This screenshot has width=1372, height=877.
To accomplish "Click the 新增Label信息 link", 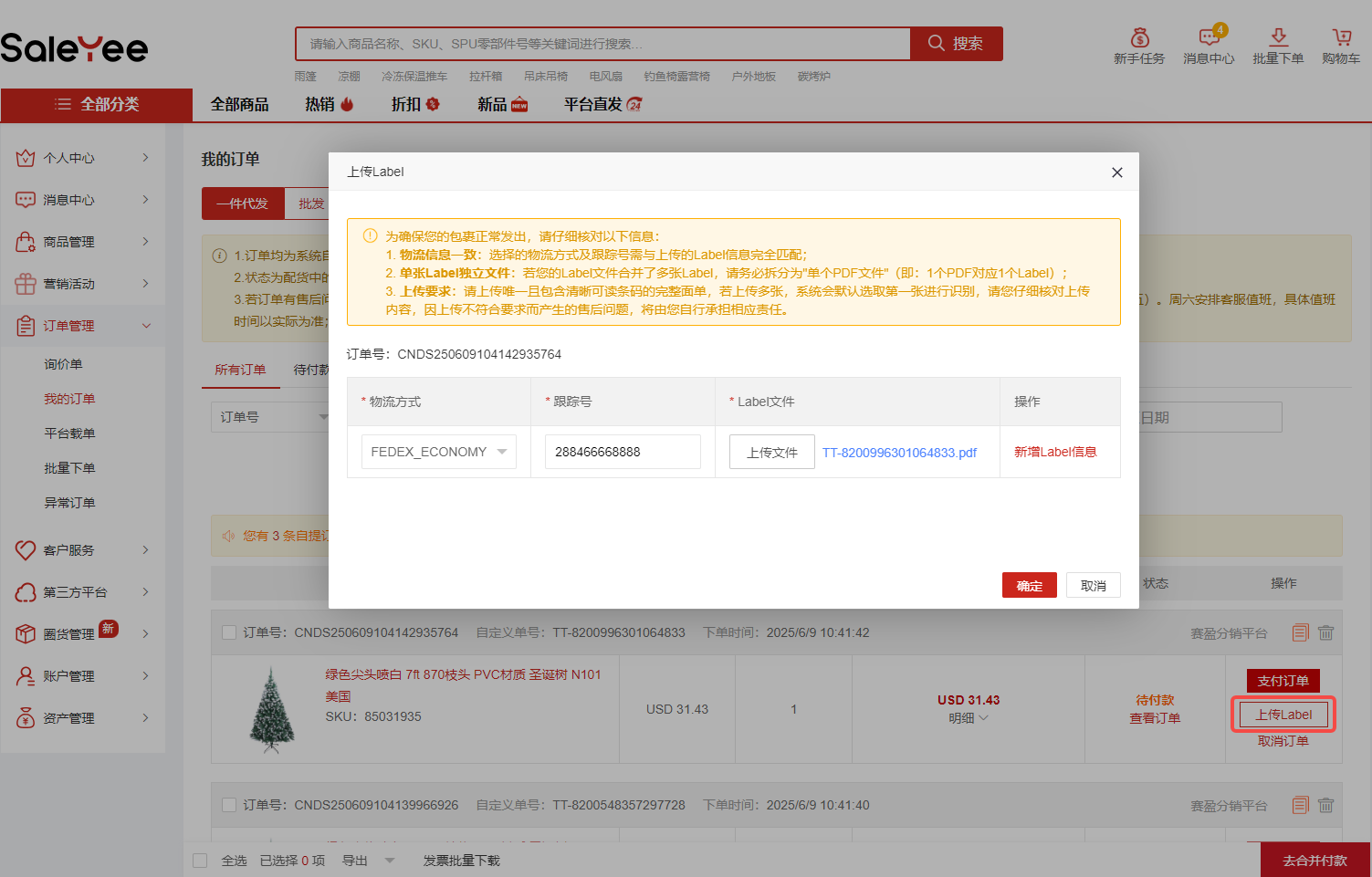I will (1054, 452).
